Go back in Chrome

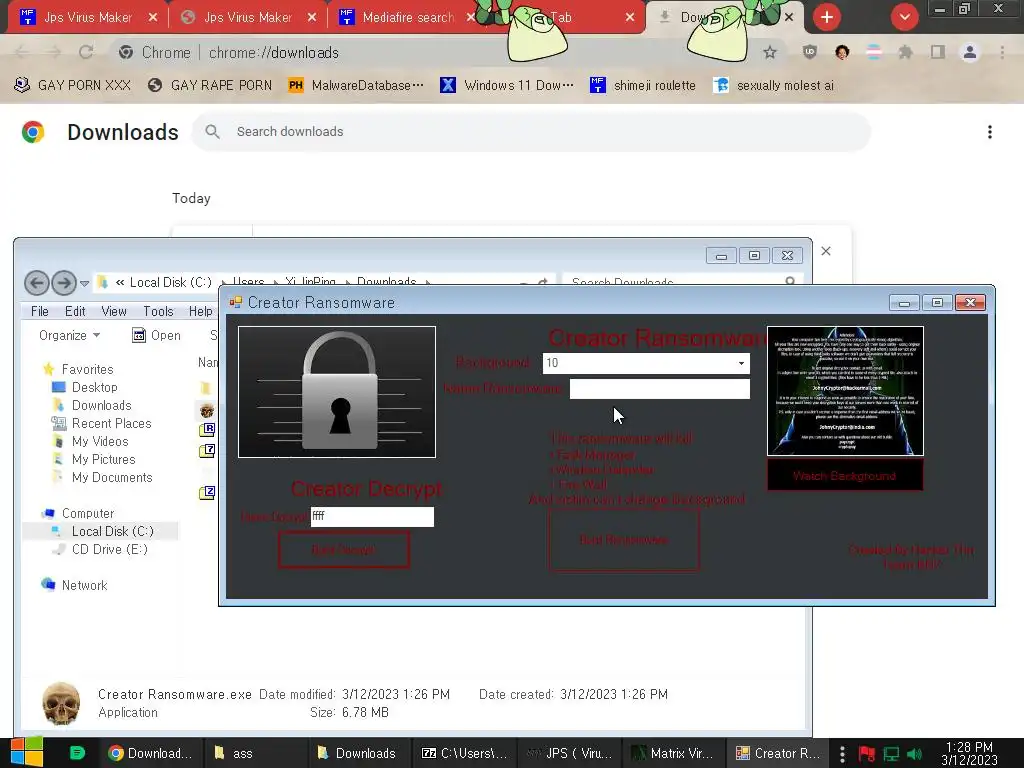22,52
